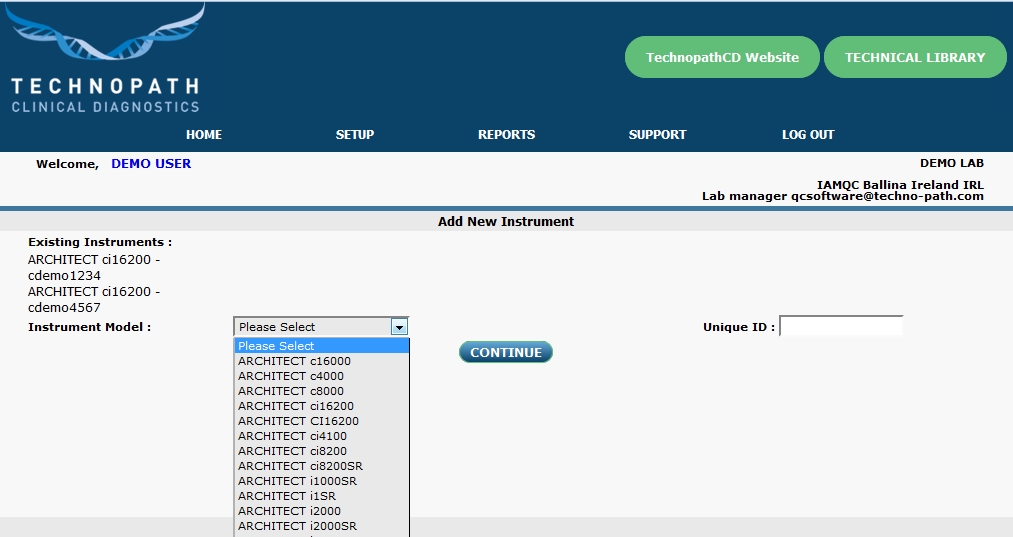
Task: Select ARCHITECT c16000 from the list
Action: point(321,361)
